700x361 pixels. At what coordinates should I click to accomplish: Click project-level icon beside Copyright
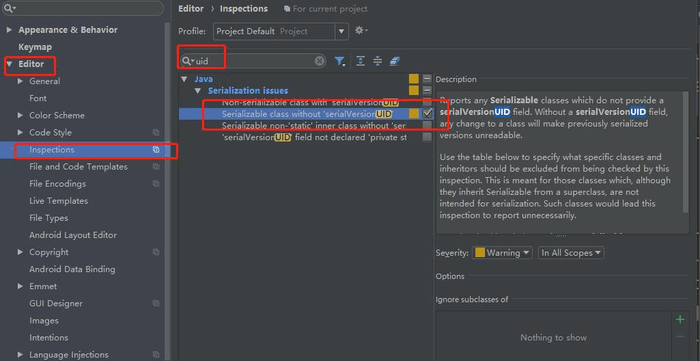(156, 252)
